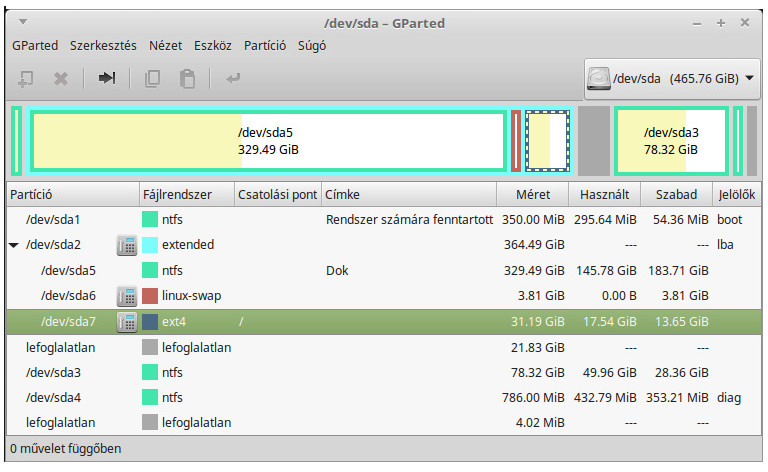Click the Resize/Move partition toolbar icon
The height and width of the screenshot is (472, 768).
107,78
